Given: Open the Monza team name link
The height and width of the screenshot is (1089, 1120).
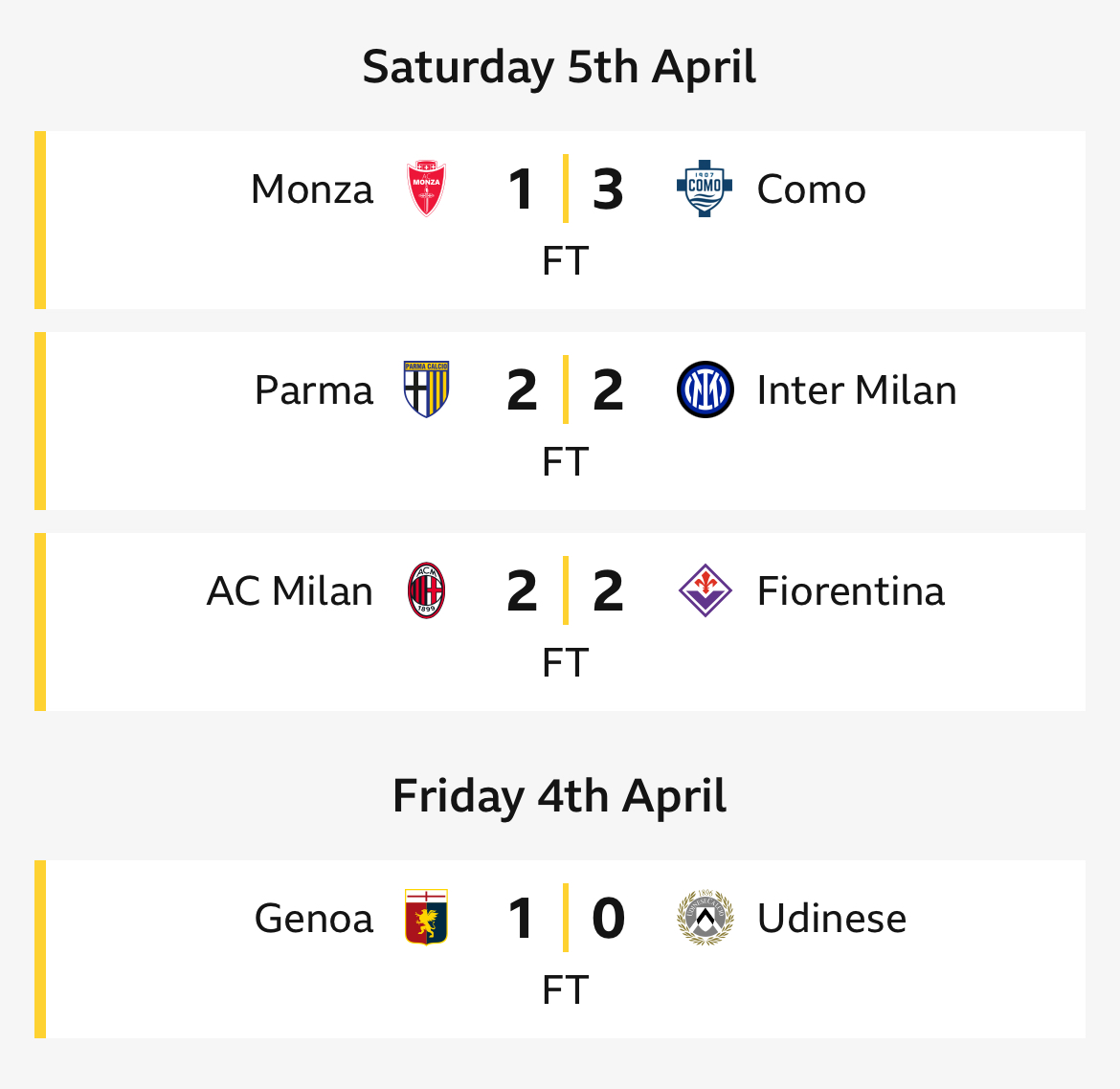Looking at the screenshot, I should point(312,189).
